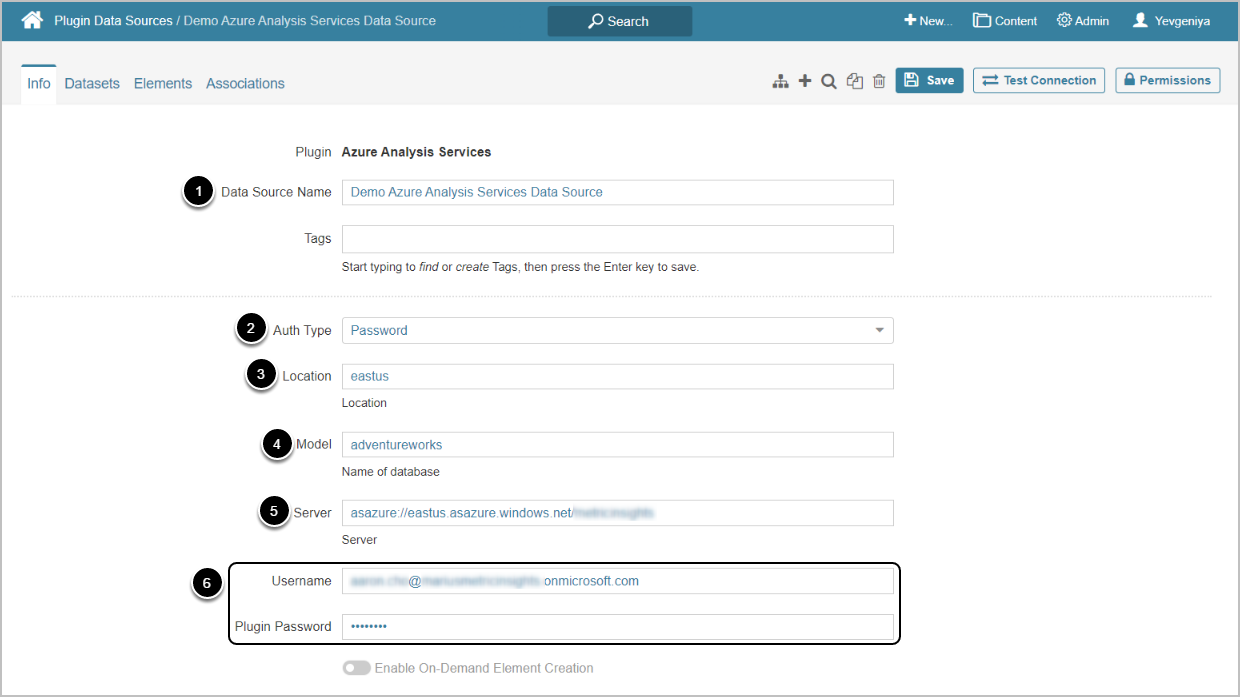Open the Admin gear menu
Viewport: 1240px width, 697px height.
pos(1083,20)
